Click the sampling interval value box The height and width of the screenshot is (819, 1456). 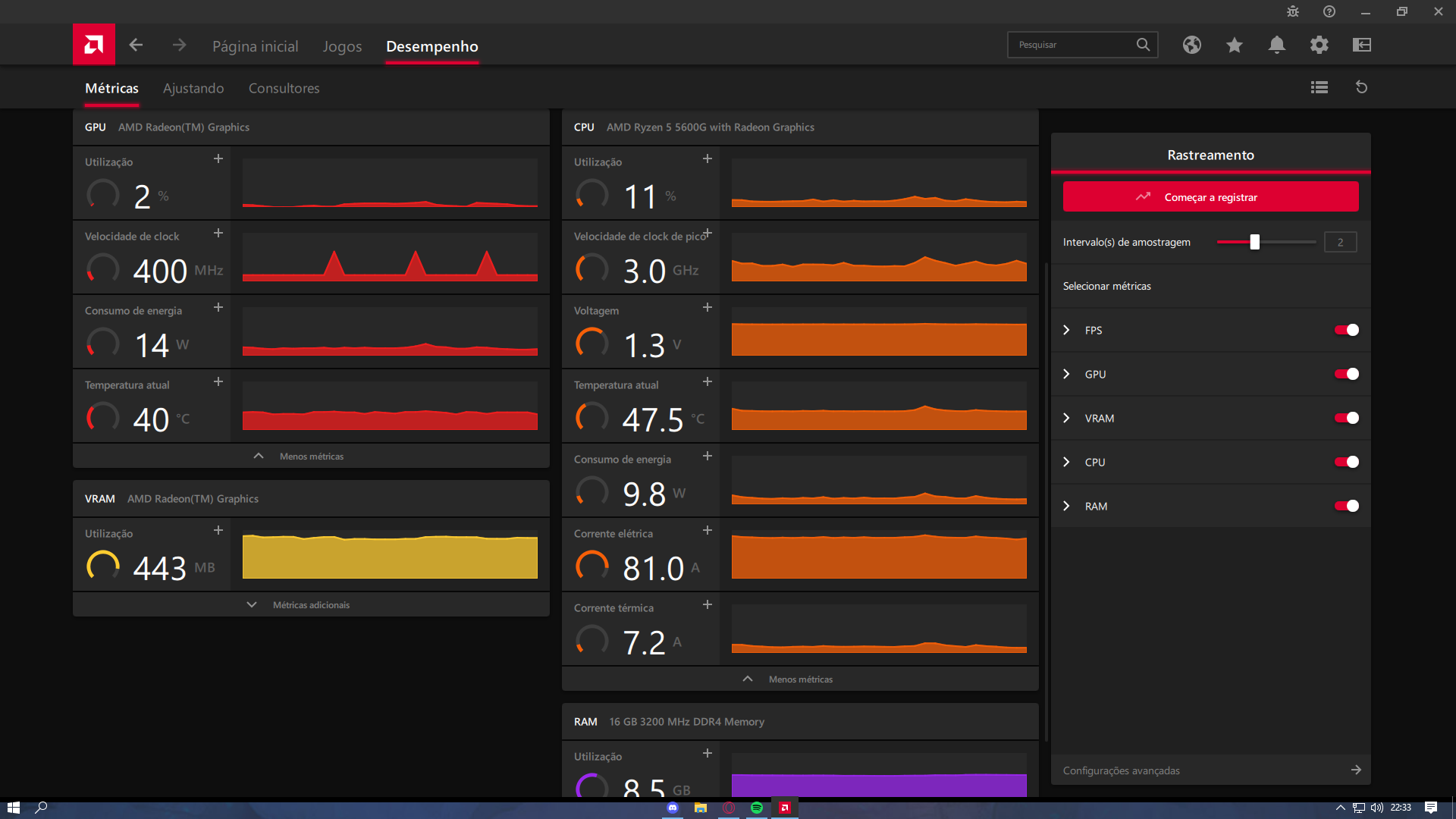click(1340, 242)
